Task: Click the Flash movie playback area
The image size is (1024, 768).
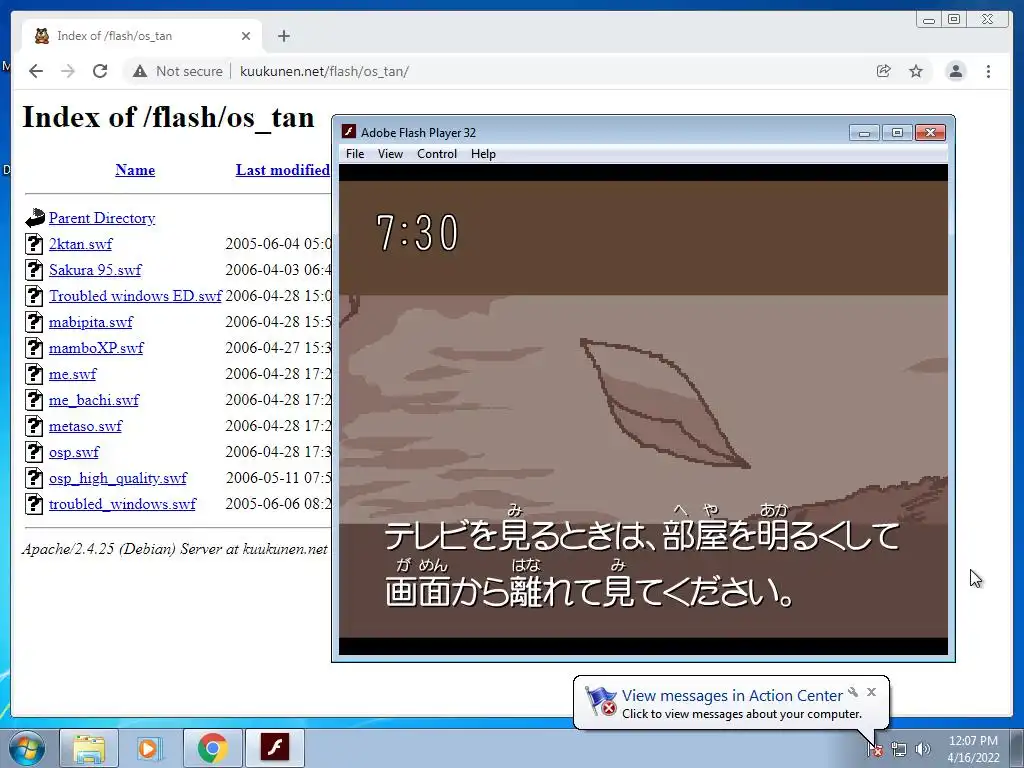Action: click(643, 409)
